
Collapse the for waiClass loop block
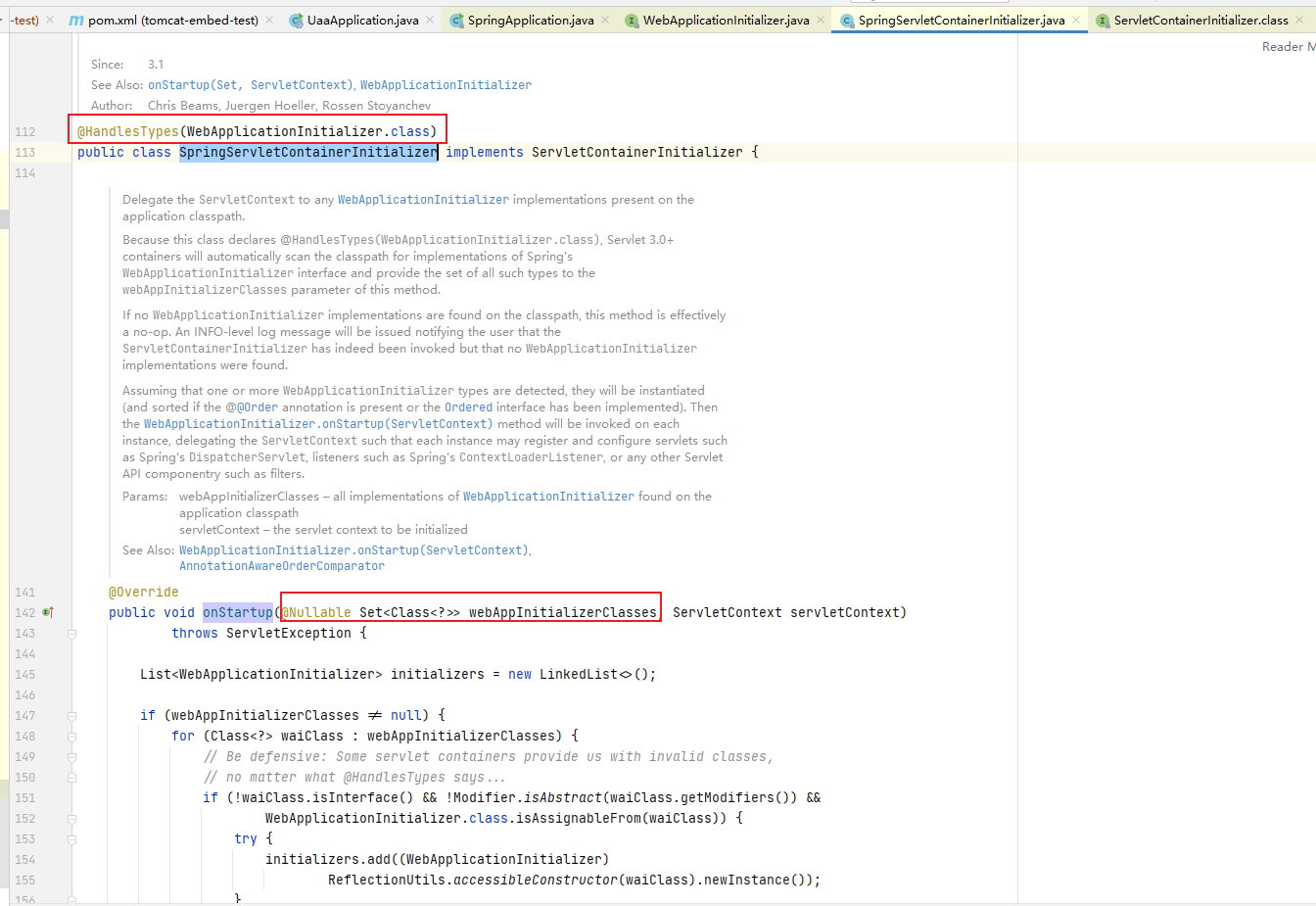tap(71, 737)
